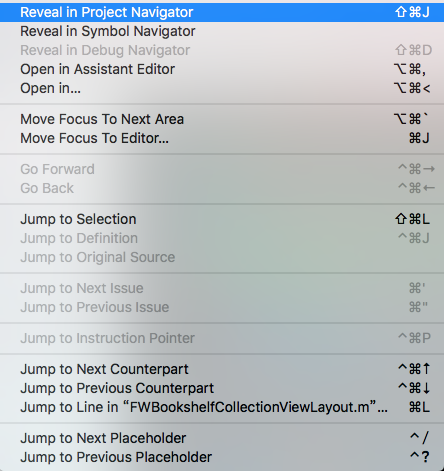Select Jump to Next Issue

click(x=222, y=288)
